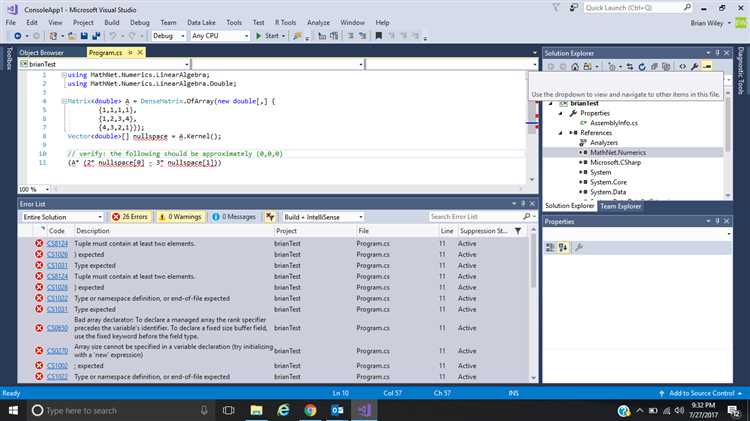Click the Open File folder icon

[x=72, y=36]
